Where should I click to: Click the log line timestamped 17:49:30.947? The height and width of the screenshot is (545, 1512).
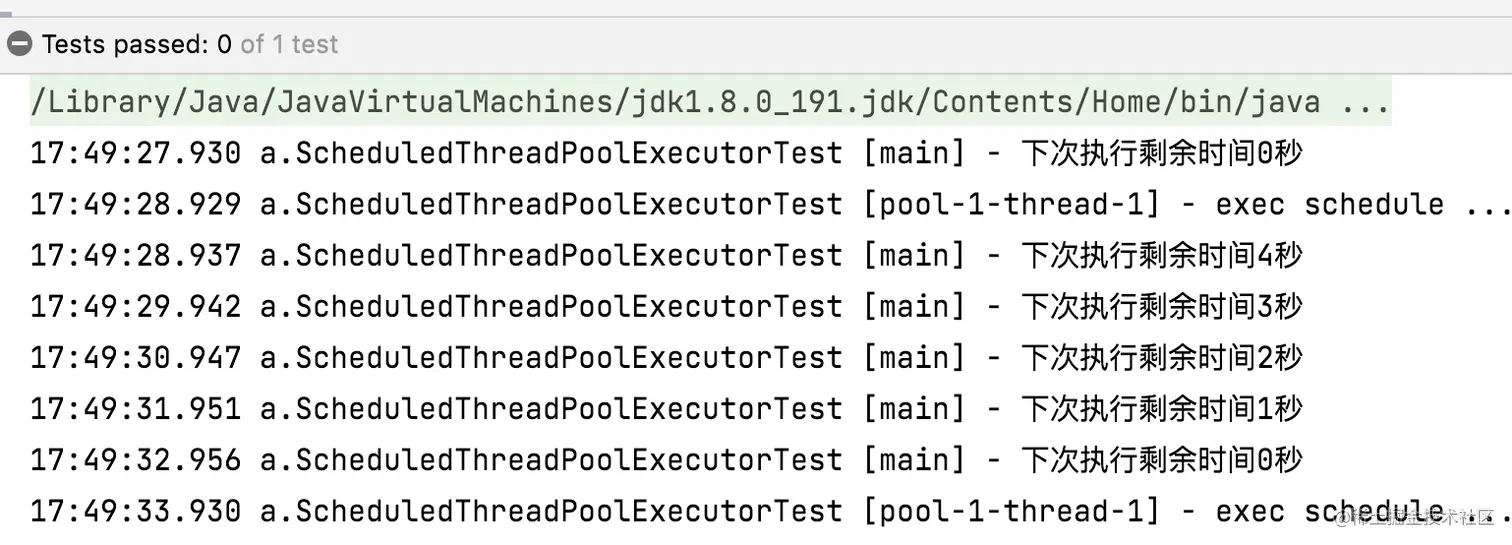coord(667,357)
